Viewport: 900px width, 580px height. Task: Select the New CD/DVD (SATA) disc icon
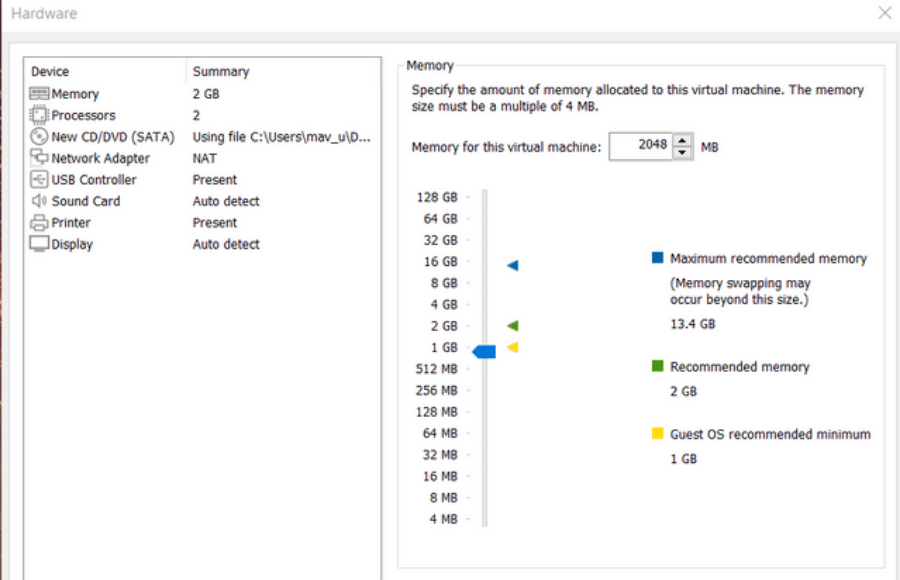click(x=40, y=137)
